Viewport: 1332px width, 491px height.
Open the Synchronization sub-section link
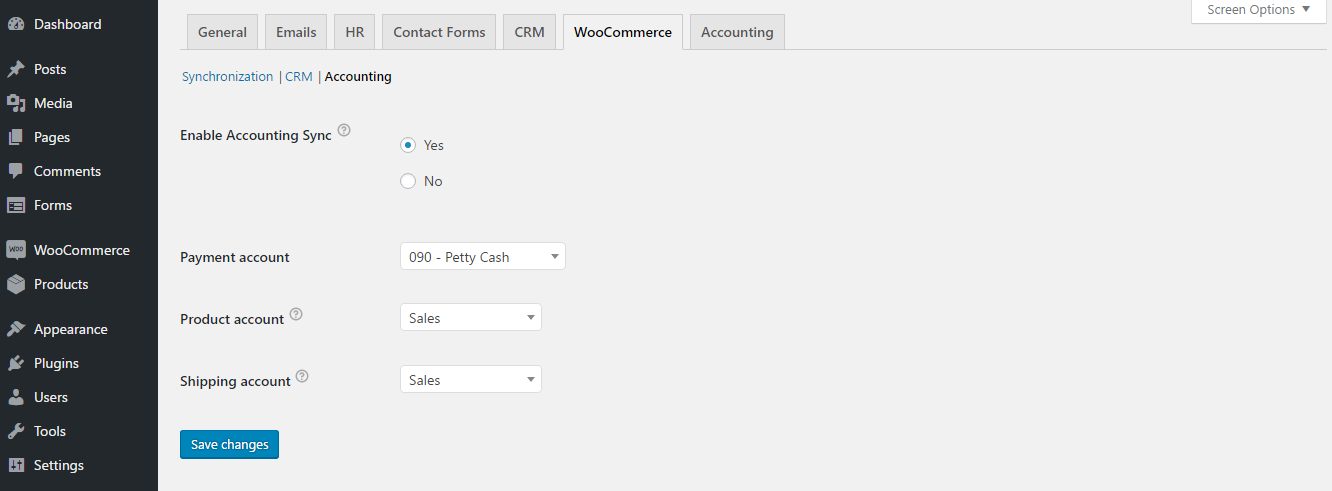coord(227,76)
